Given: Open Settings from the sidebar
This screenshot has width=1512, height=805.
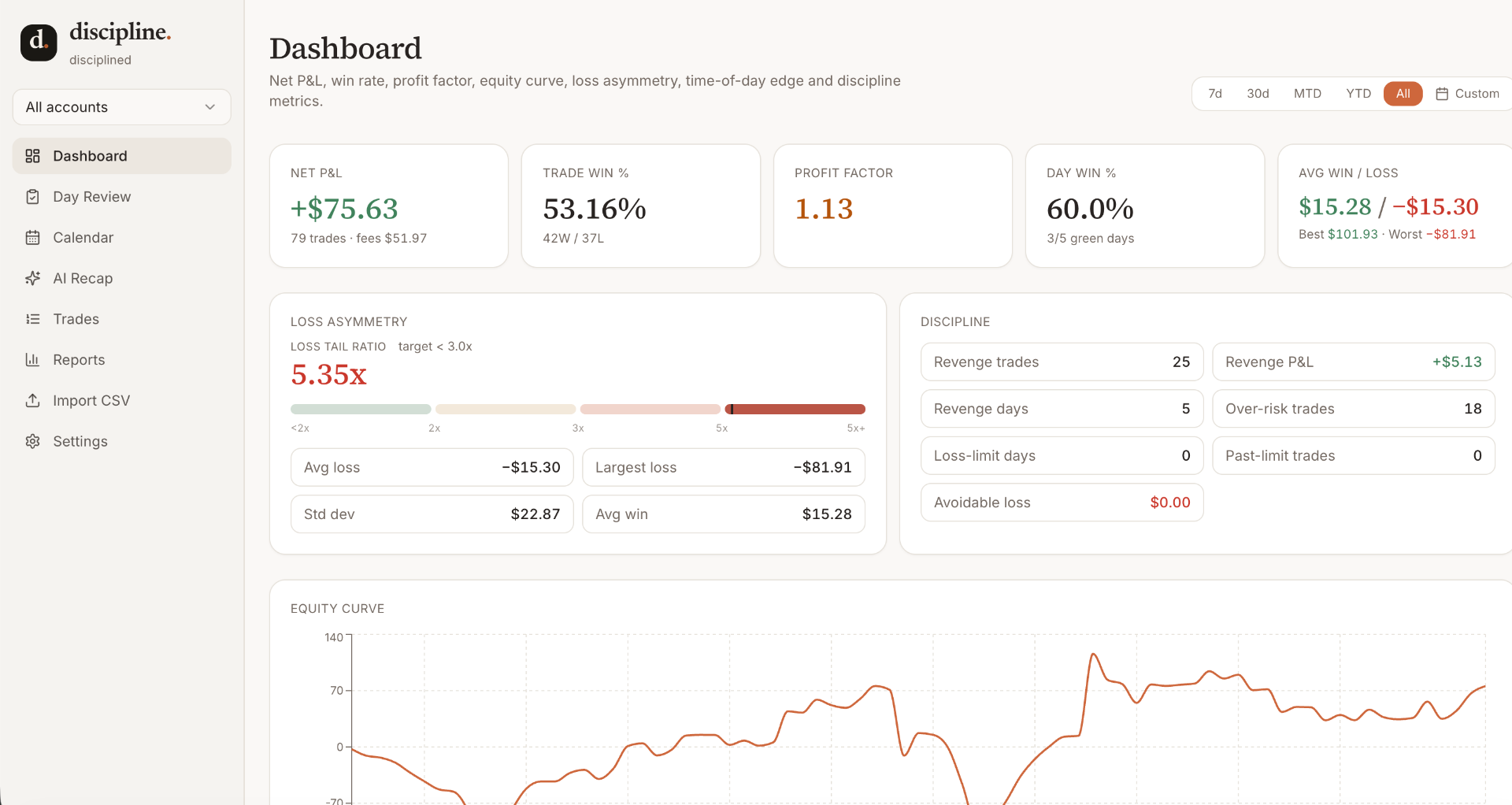Looking at the screenshot, I should (121, 441).
